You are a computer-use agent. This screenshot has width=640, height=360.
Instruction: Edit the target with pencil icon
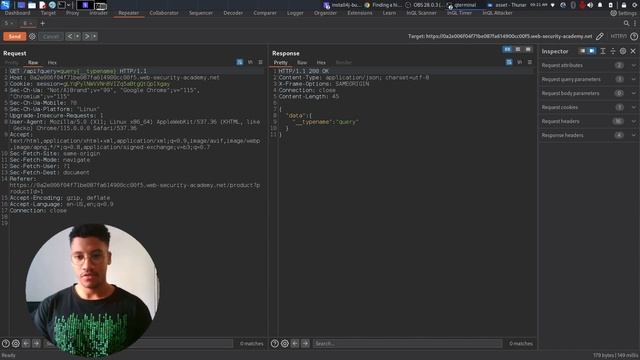coord(600,36)
